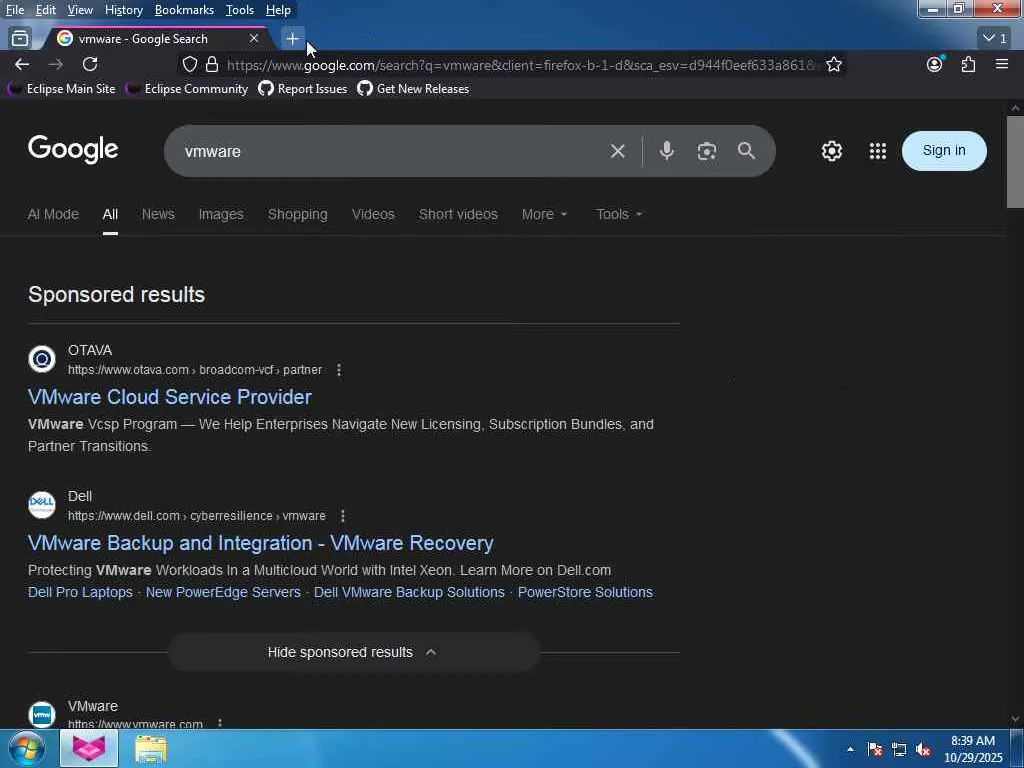Open Firefox View at tab bar left
1024x768 pixels.
tap(20, 39)
